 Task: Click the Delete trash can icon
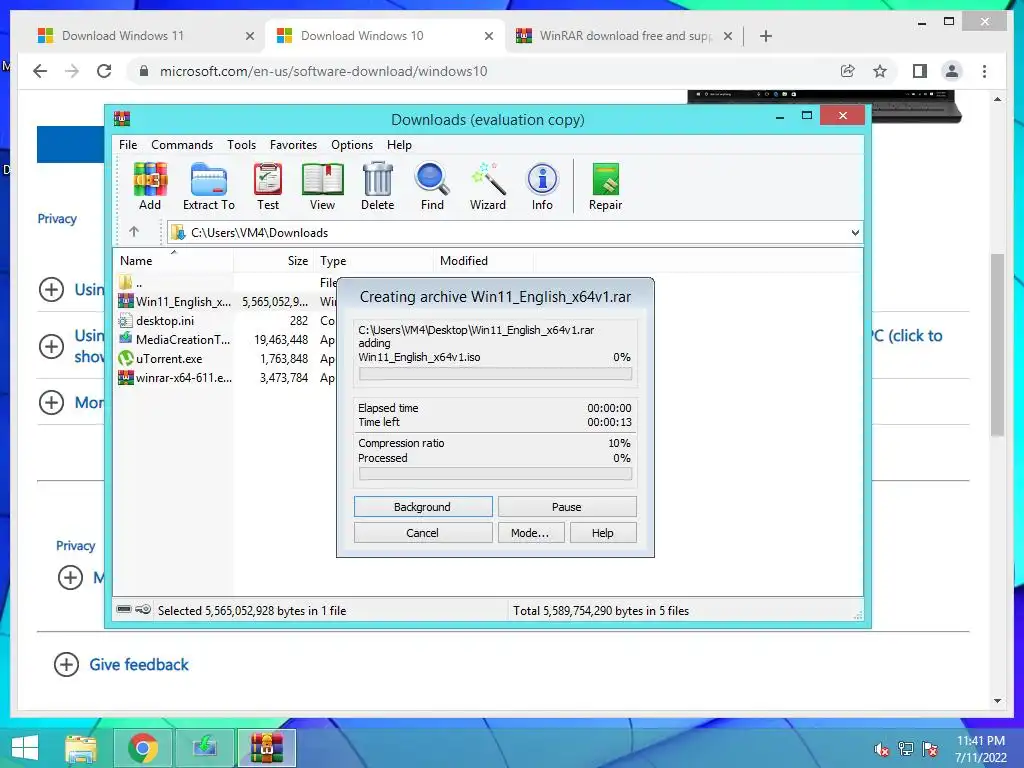click(377, 186)
